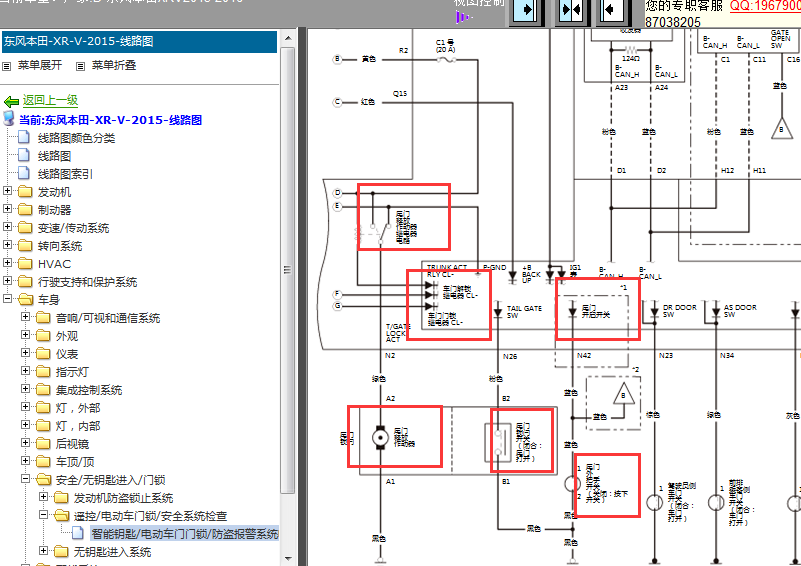Image resolution: width=801 pixels, height=566 pixels.
Task: Click the expand-left-pane view control icon
Action: (x=527, y=10)
